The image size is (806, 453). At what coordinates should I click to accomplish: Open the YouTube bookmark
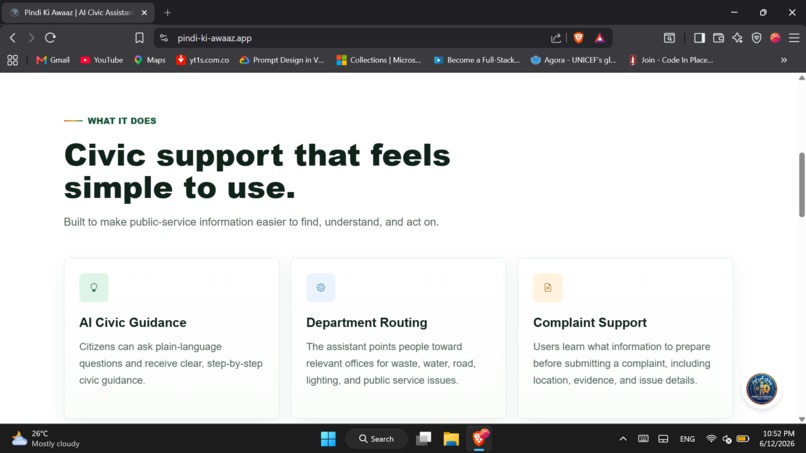point(102,60)
